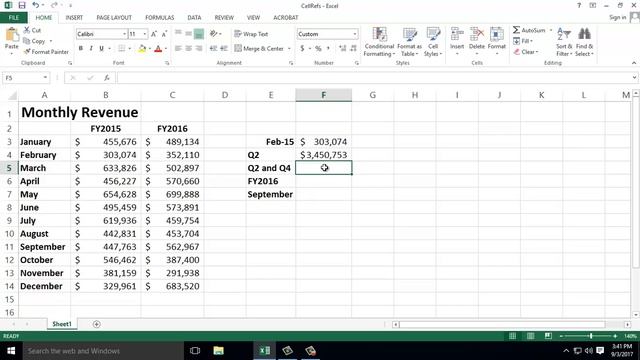Click the Percent Style icon

tap(318, 49)
